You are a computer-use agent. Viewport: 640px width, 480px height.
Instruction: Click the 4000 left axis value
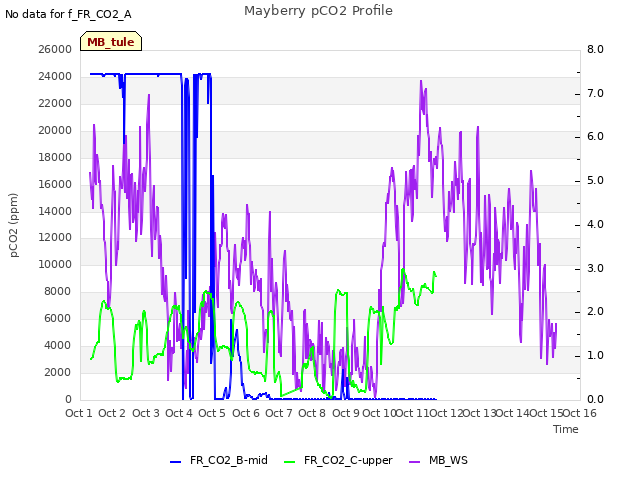58,345
